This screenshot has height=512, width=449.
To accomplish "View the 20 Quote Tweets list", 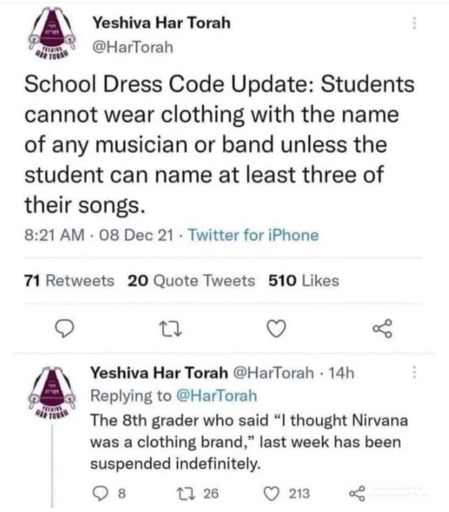I will point(191,281).
